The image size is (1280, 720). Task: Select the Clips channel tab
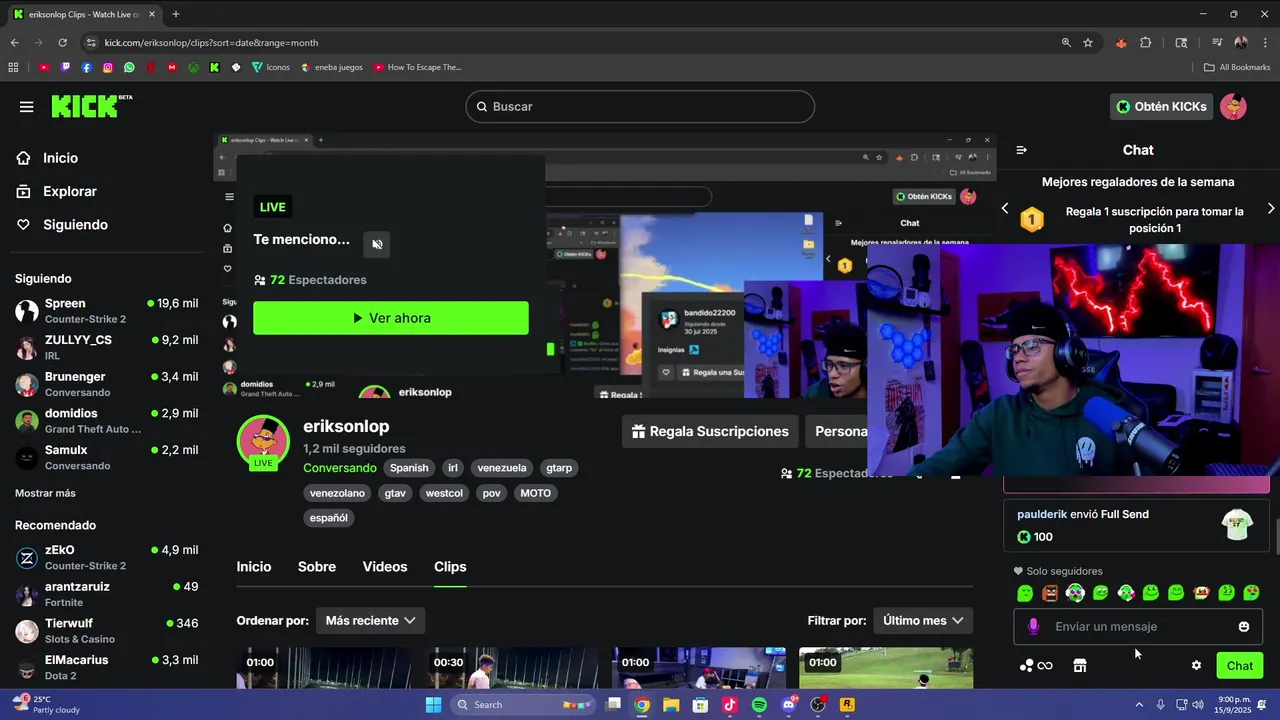(450, 567)
